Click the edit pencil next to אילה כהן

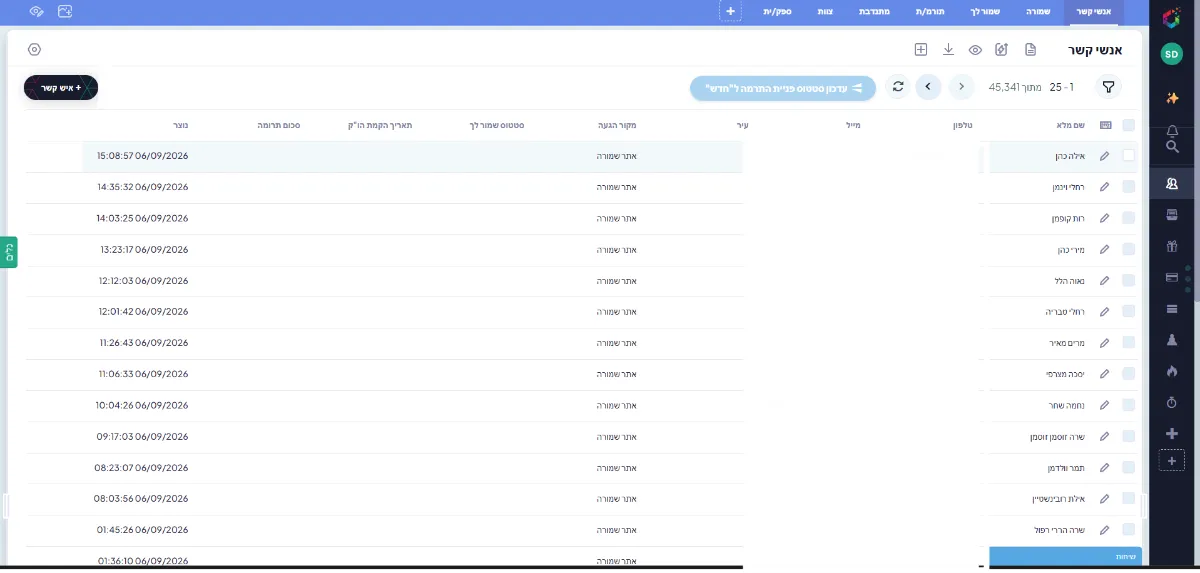(x=1104, y=156)
